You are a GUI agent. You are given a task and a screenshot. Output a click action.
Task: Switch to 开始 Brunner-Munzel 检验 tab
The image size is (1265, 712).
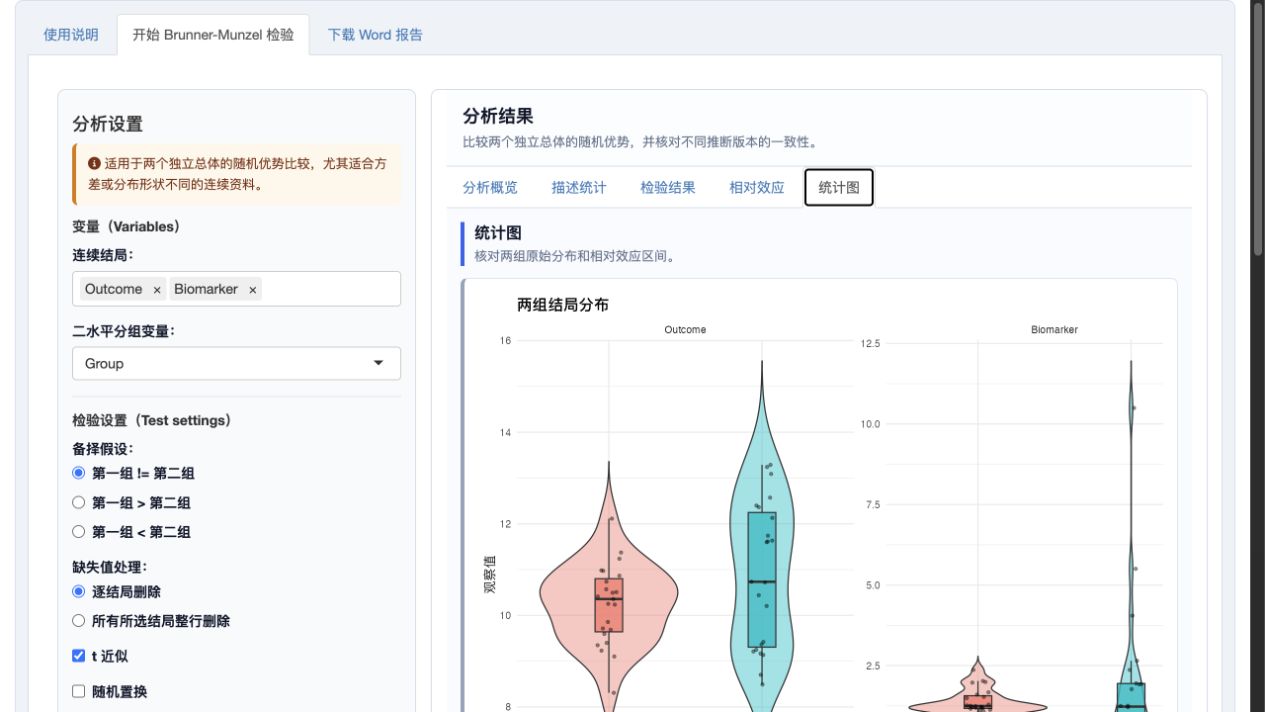(213, 34)
